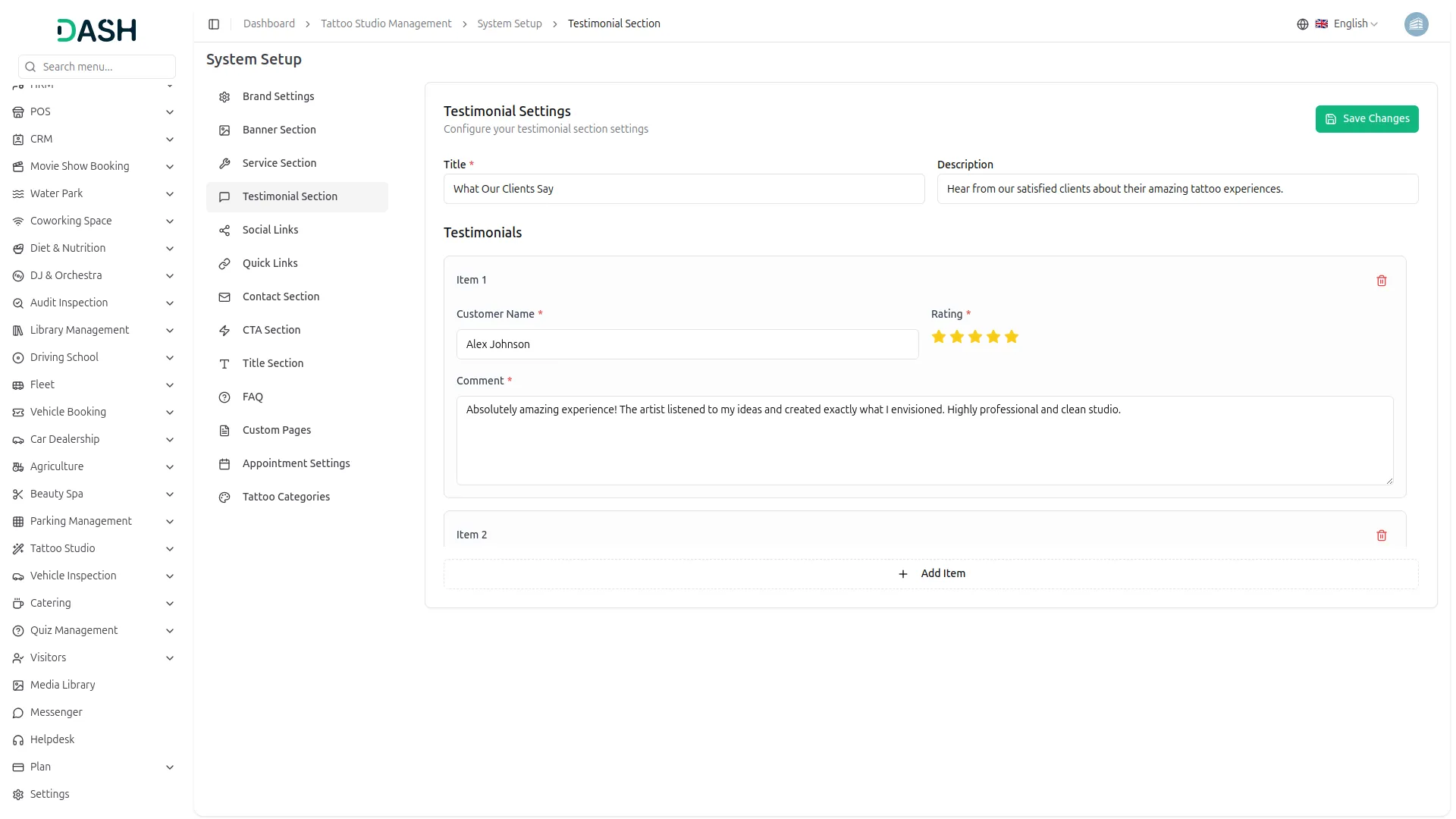Click the Item 2 trash icon
The height and width of the screenshot is (819, 1456).
click(1381, 535)
